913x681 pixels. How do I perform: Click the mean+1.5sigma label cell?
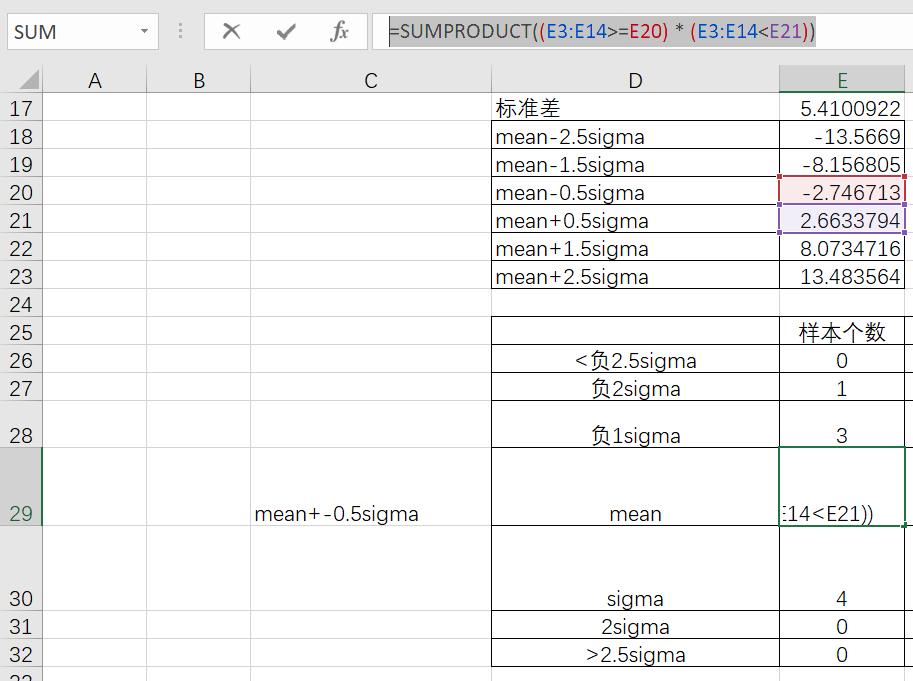pyautogui.click(x=635, y=247)
